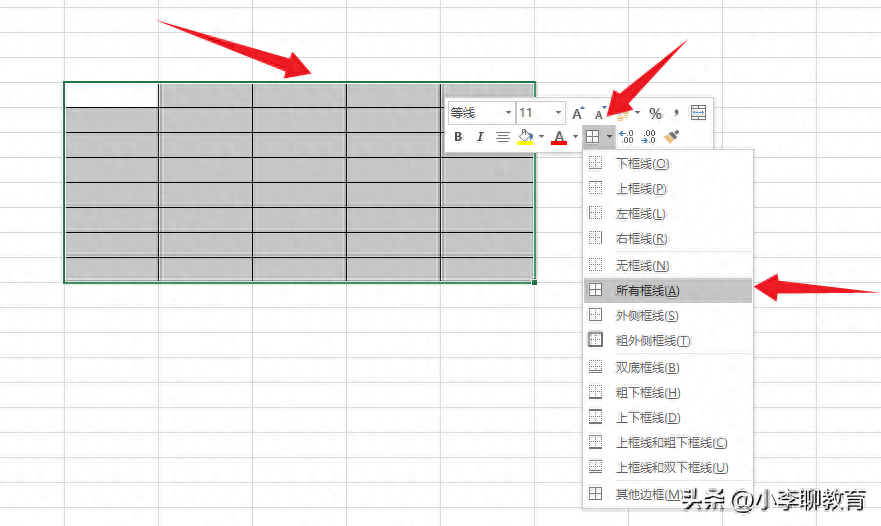
Task: Expand the font color palette arrow
Action: (x=575, y=137)
